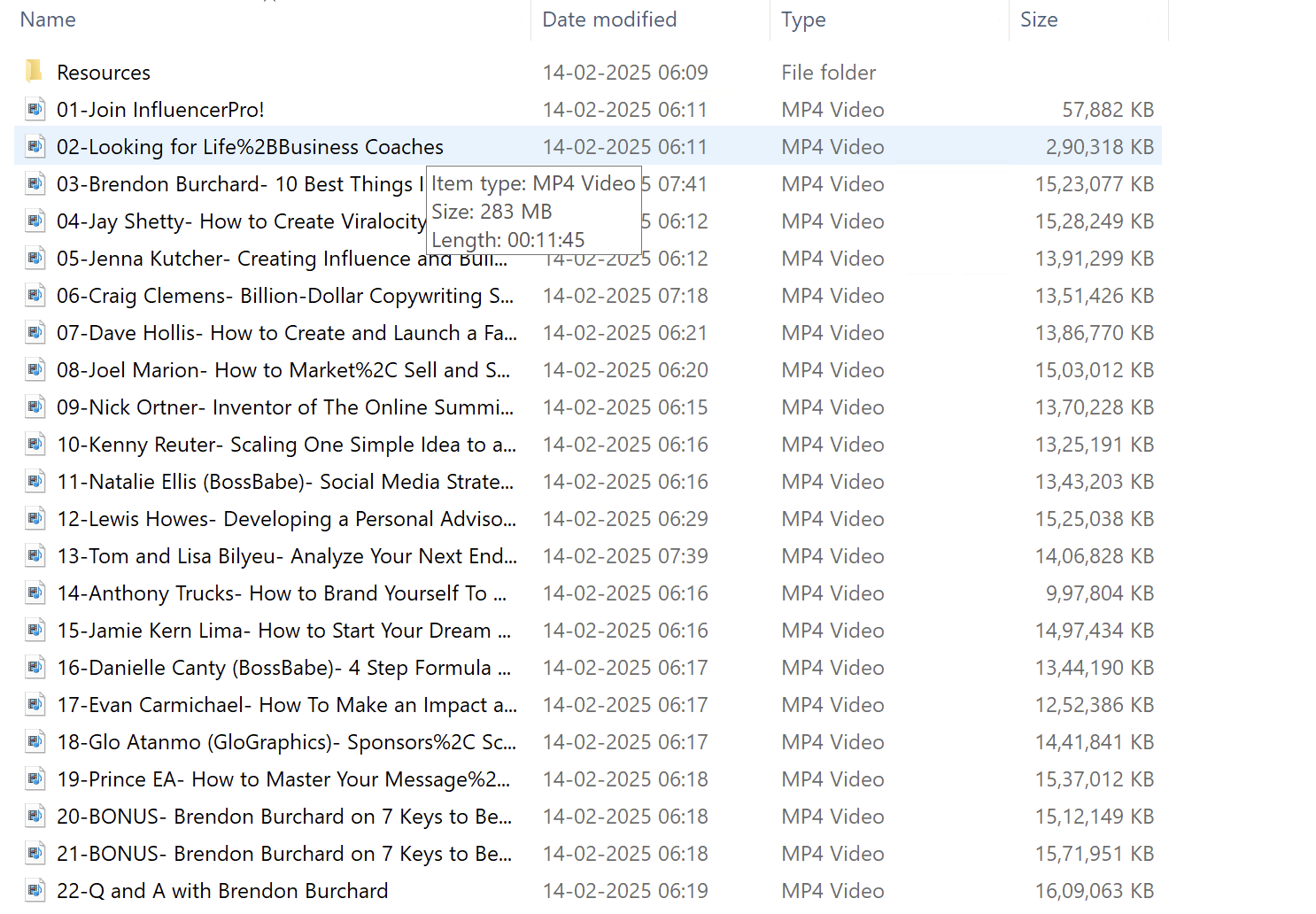Click the 06-Craig Clemens video file icon
The width and height of the screenshot is (1316, 914).
[x=35, y=295]
